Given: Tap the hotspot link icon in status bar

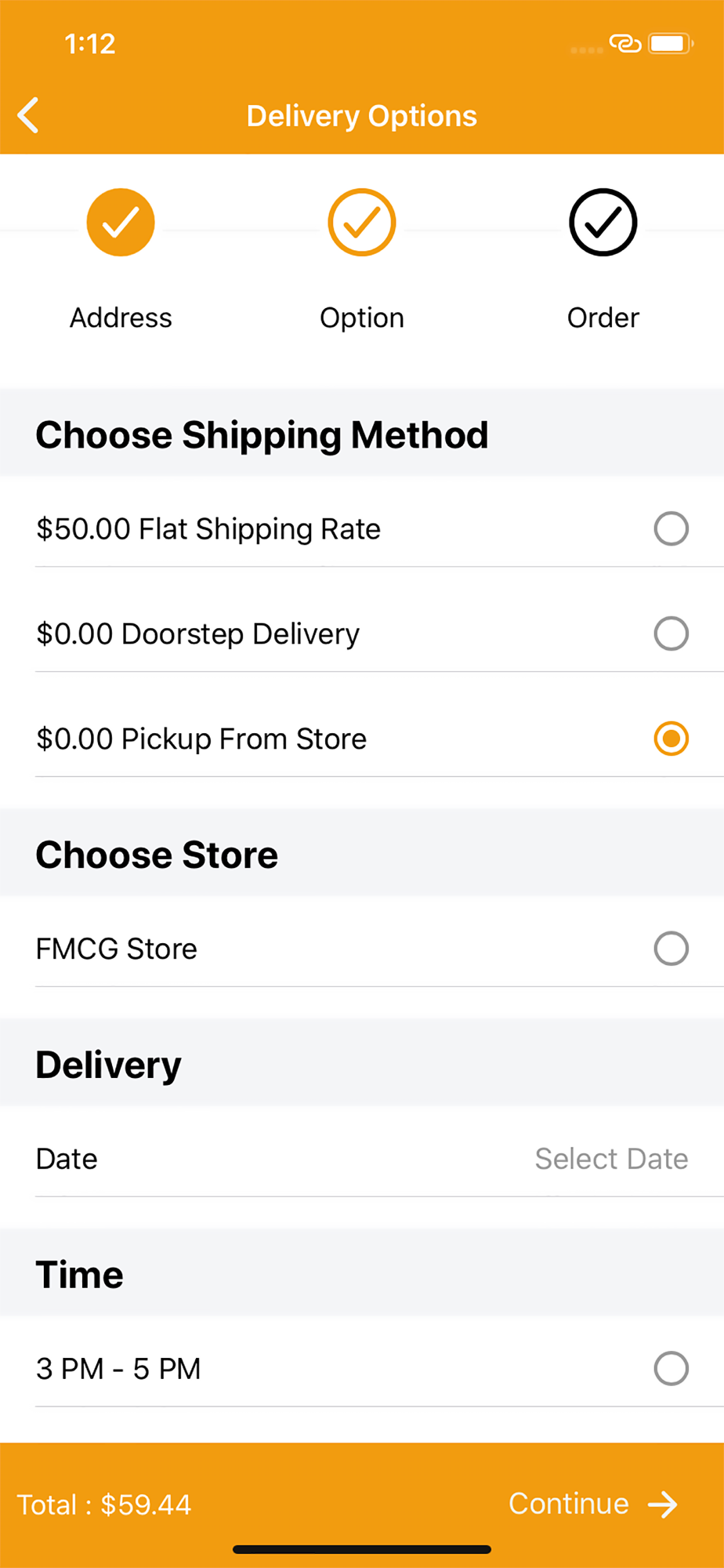Looking at the screenshot, I should tap(625, 44).
